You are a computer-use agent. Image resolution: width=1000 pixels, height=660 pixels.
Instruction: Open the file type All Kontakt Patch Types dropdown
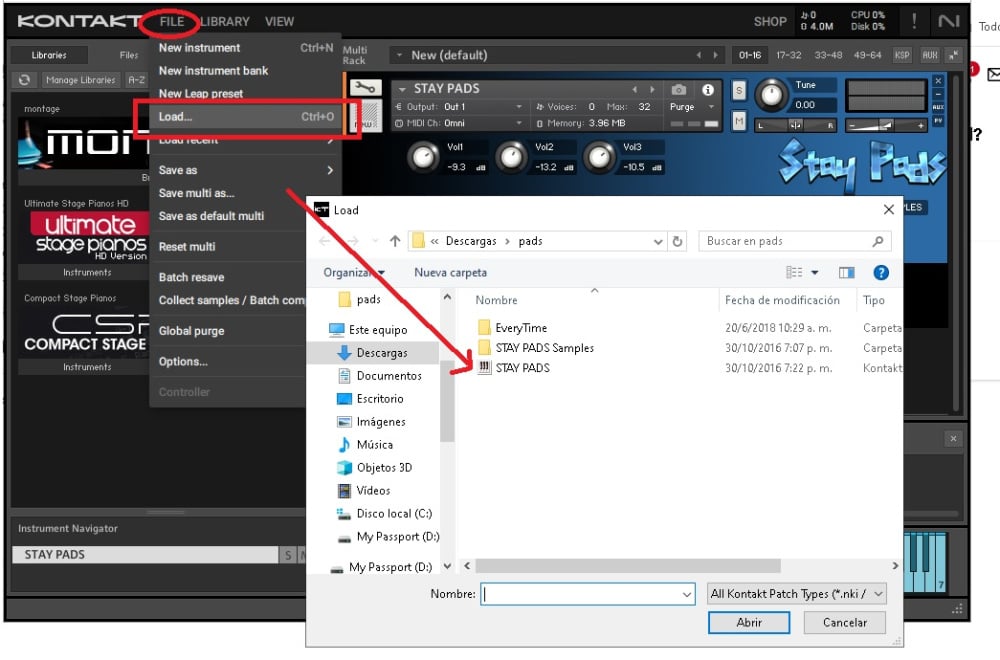coord(797,594)
